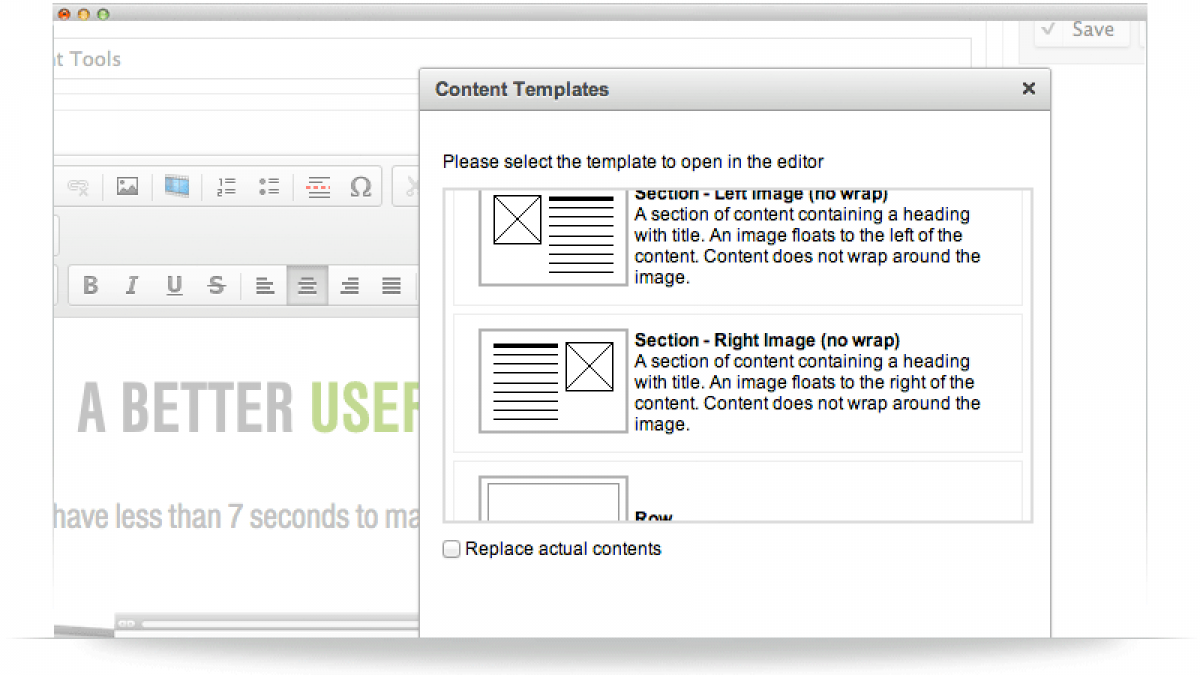The width and height of the screenshot is (1200, 675).
Task: Check the Replace actual contents checkbox
Action: pyautogui.click(x=452, y=549)
